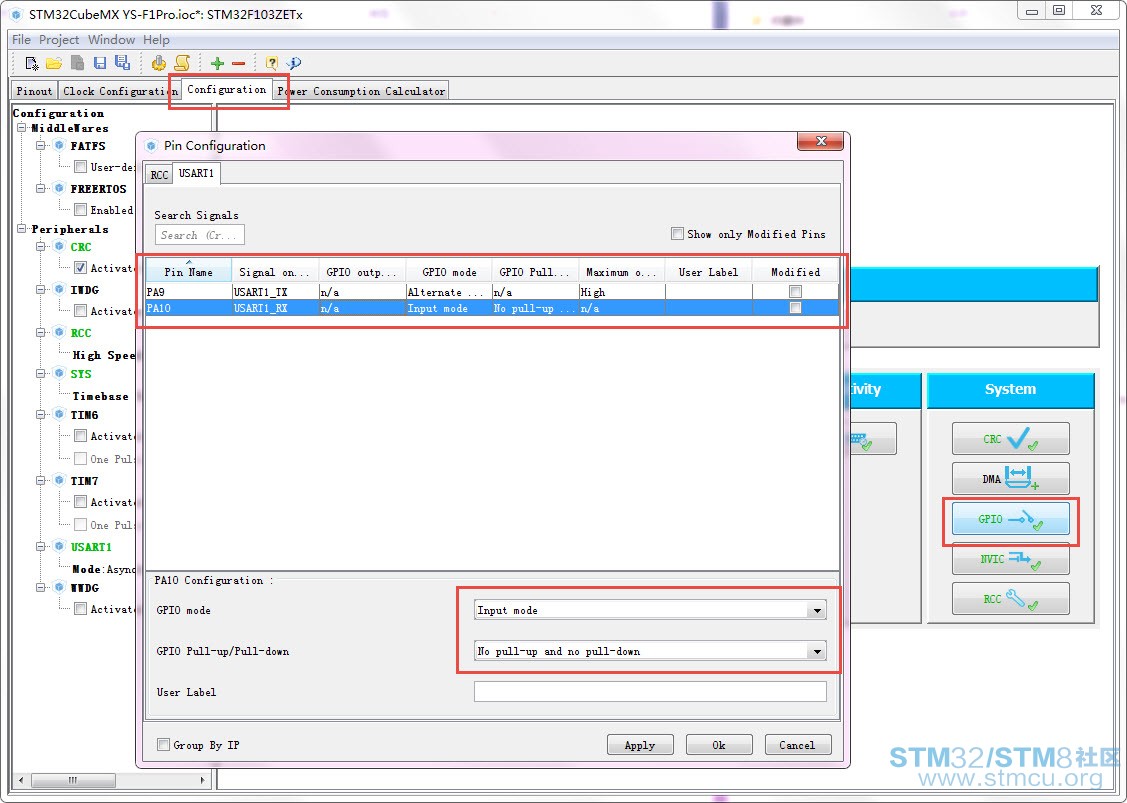Switch to the Clock Configuration tab
The width and height of the screenshot is (1127, 803).
pos(119,91)
